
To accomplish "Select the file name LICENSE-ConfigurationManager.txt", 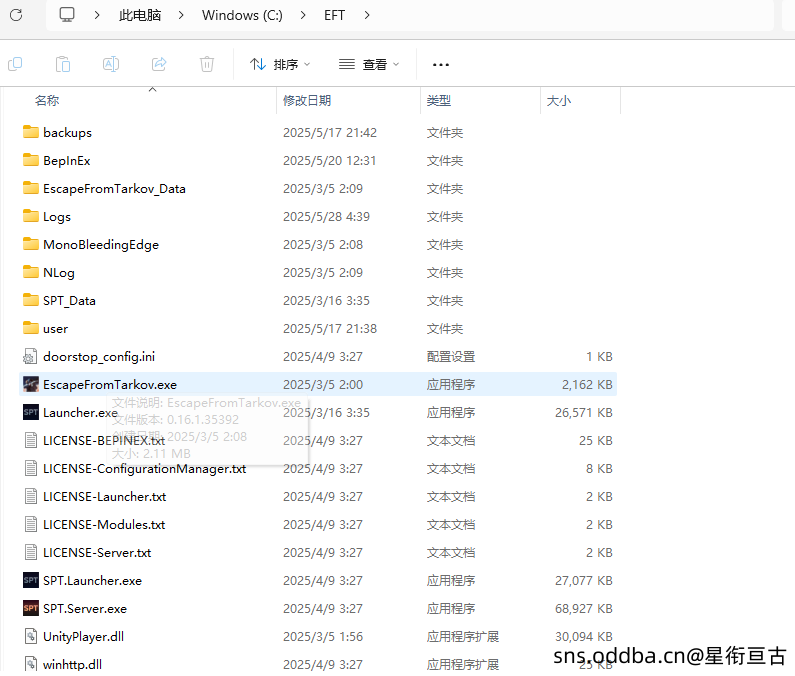I will point(144,469).
